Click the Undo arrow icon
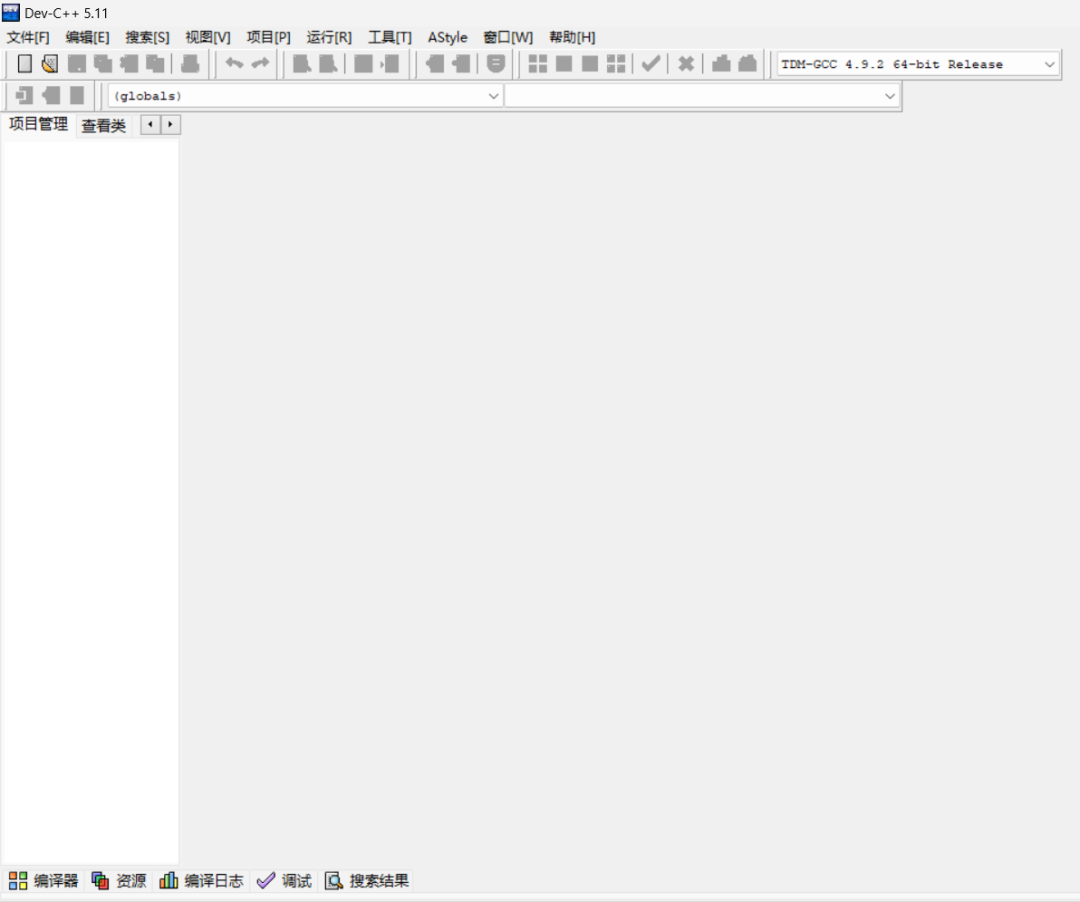1080x902 pixels. (x=234, y=64)
